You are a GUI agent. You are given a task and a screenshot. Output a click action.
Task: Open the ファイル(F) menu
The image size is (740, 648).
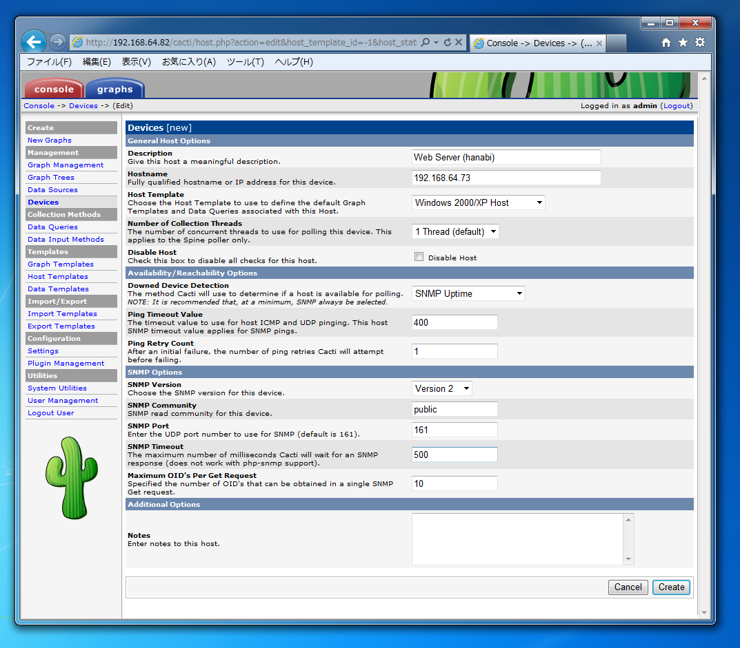49,62
